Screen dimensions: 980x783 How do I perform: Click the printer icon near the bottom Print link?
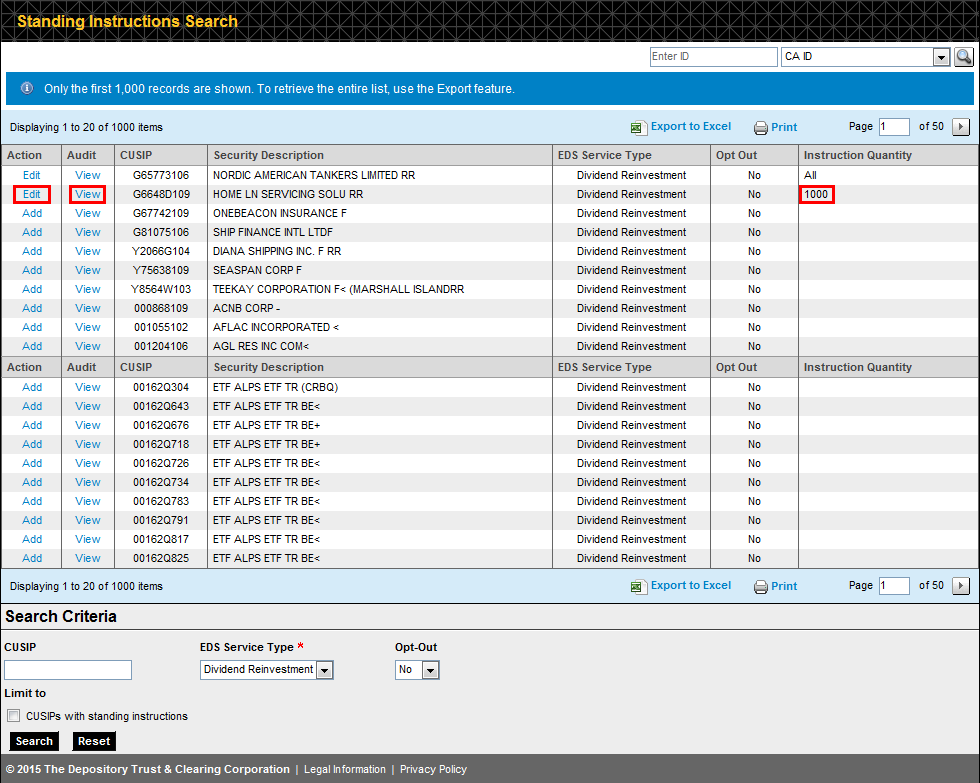coord(760,585)
